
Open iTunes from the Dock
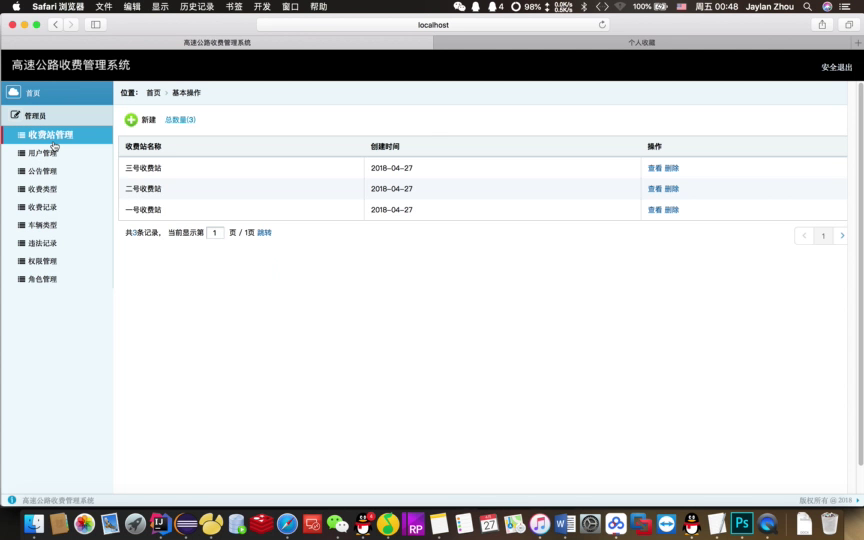coord(539,524)
